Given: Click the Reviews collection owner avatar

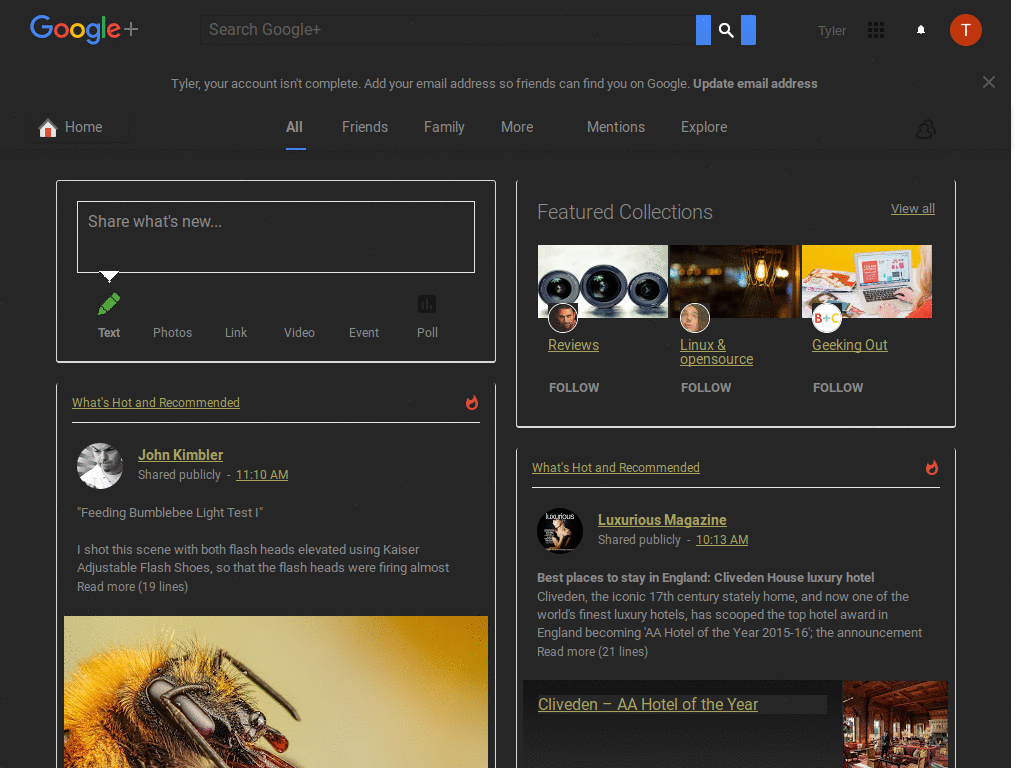Looking at the screenshot, I should point(562,318).
